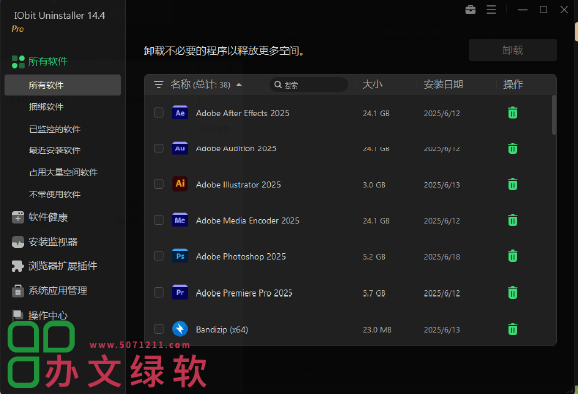
Task: Click trash icon for Adobe Illustrator 2025
Action: [512, 184]
